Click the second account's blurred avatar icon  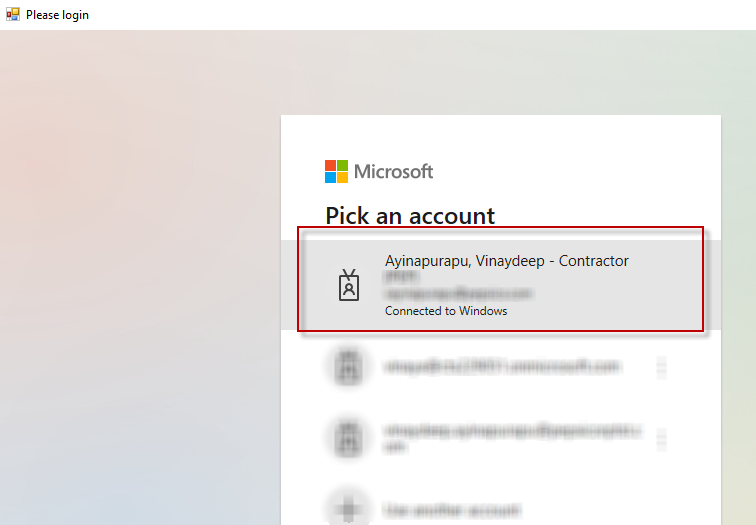(x=348, y=367)
